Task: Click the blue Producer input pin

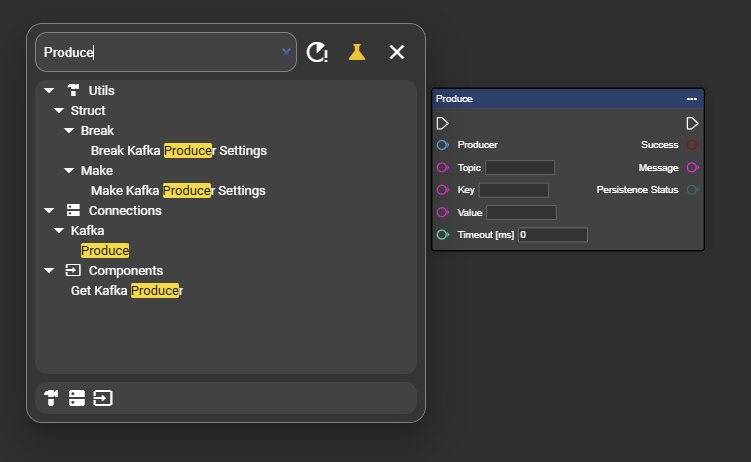Action: (x=443, y=145)
